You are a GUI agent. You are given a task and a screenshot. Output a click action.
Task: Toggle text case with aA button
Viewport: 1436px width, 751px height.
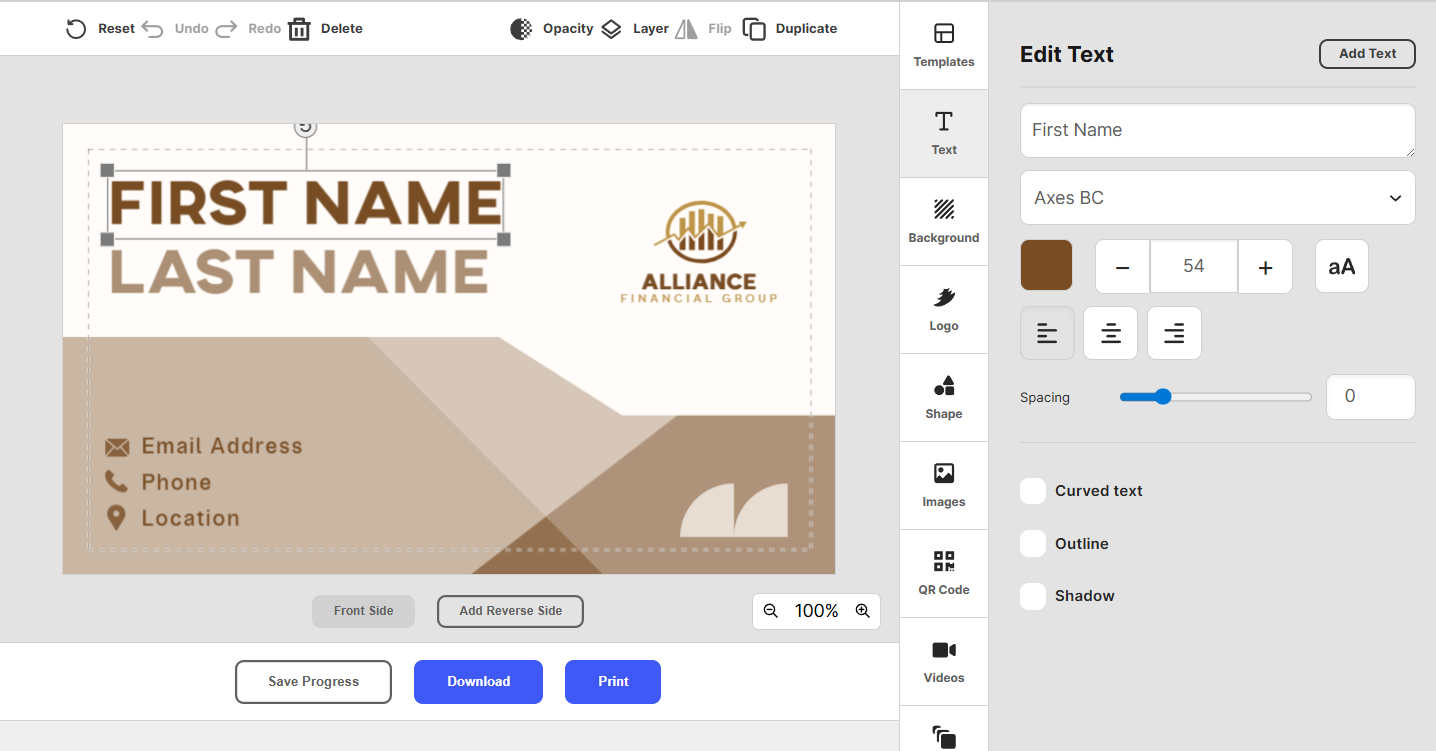coord(1341,267)
